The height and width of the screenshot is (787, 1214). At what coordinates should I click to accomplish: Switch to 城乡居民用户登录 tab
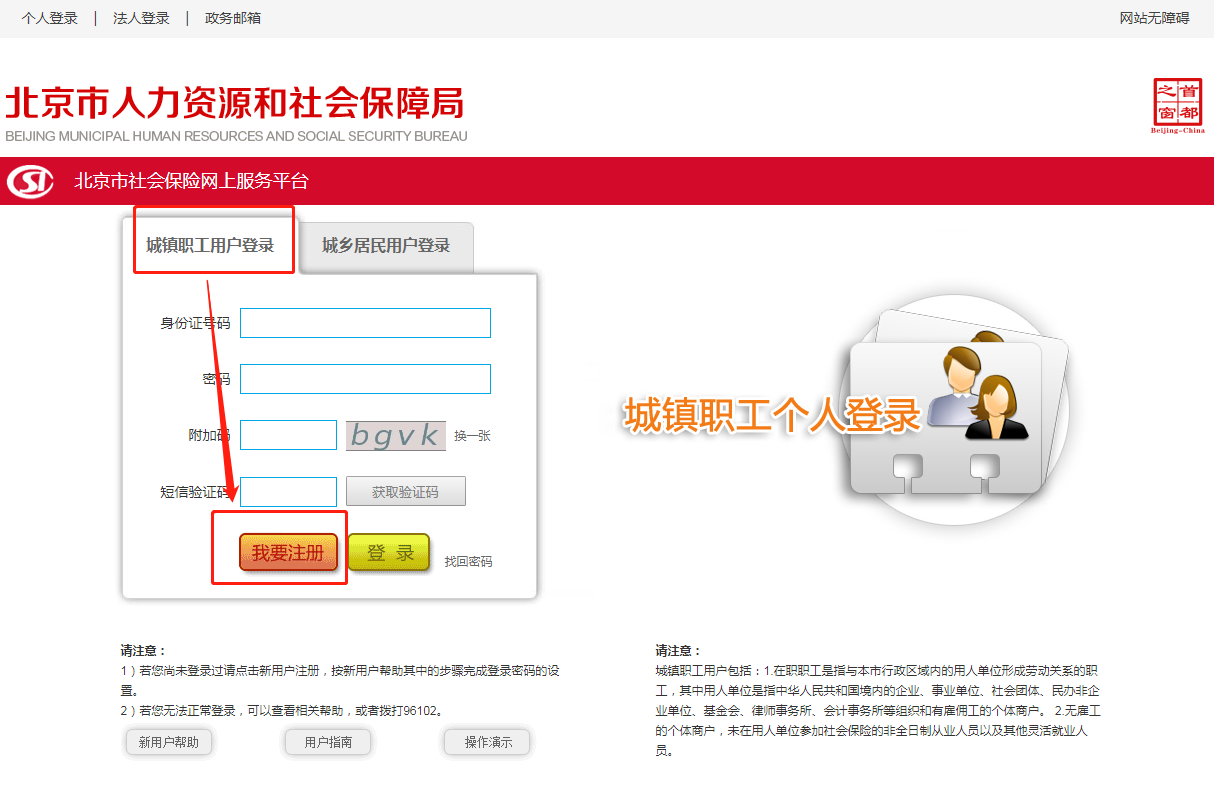pyautogui.click(x=385, y=245)
